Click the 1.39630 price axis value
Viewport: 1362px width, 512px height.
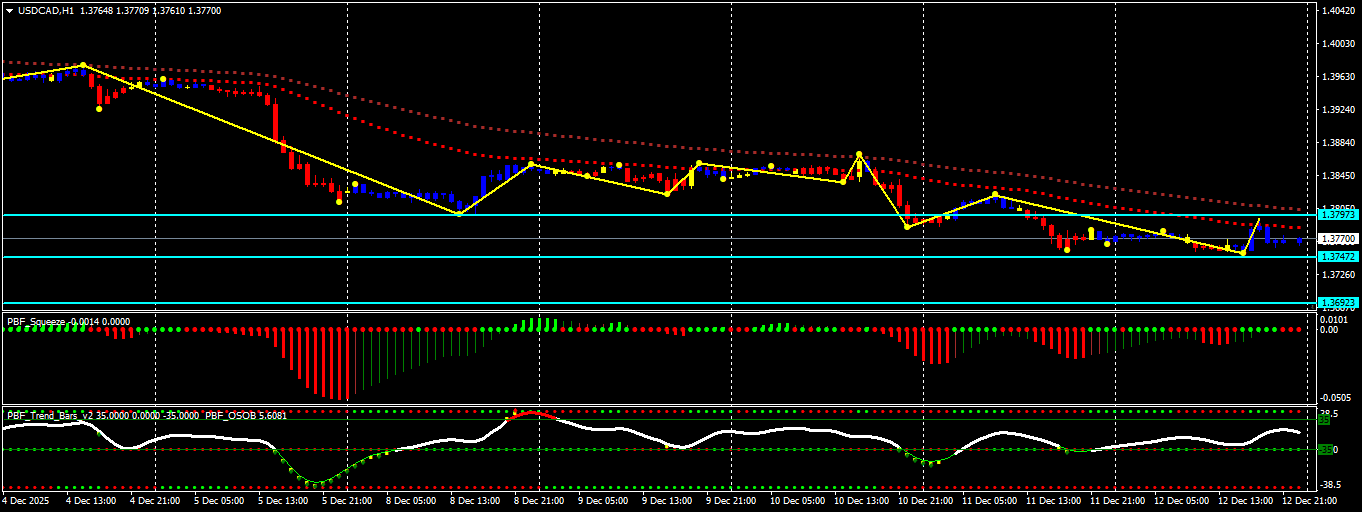[1339, 77]
